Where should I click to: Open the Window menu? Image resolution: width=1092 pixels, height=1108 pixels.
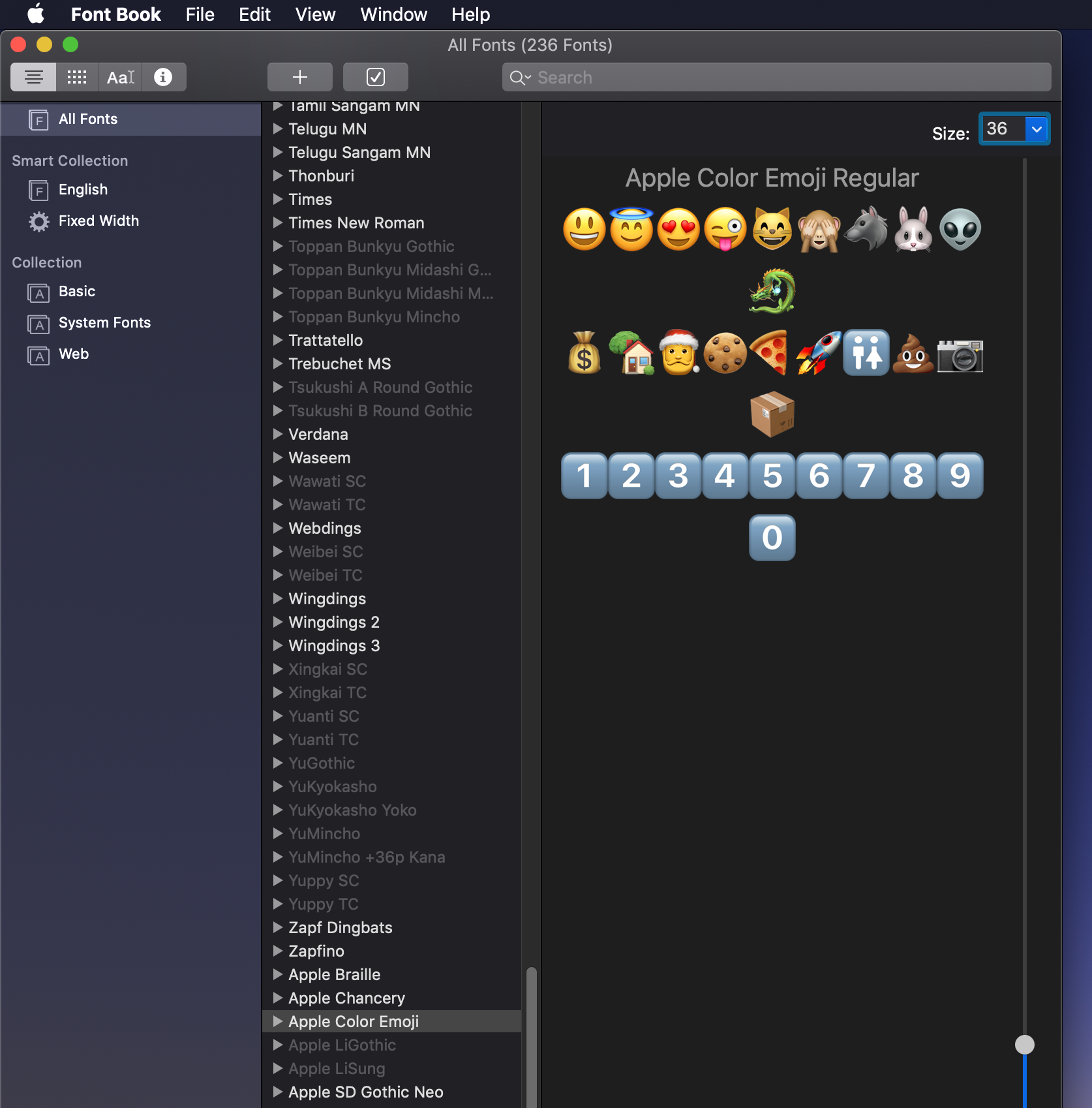[x=393, y=14]
